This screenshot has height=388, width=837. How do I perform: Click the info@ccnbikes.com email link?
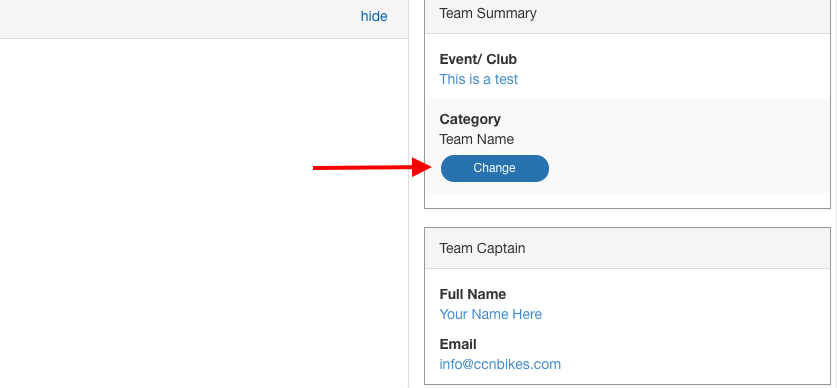pyautogui.click(x=500, y=365)
